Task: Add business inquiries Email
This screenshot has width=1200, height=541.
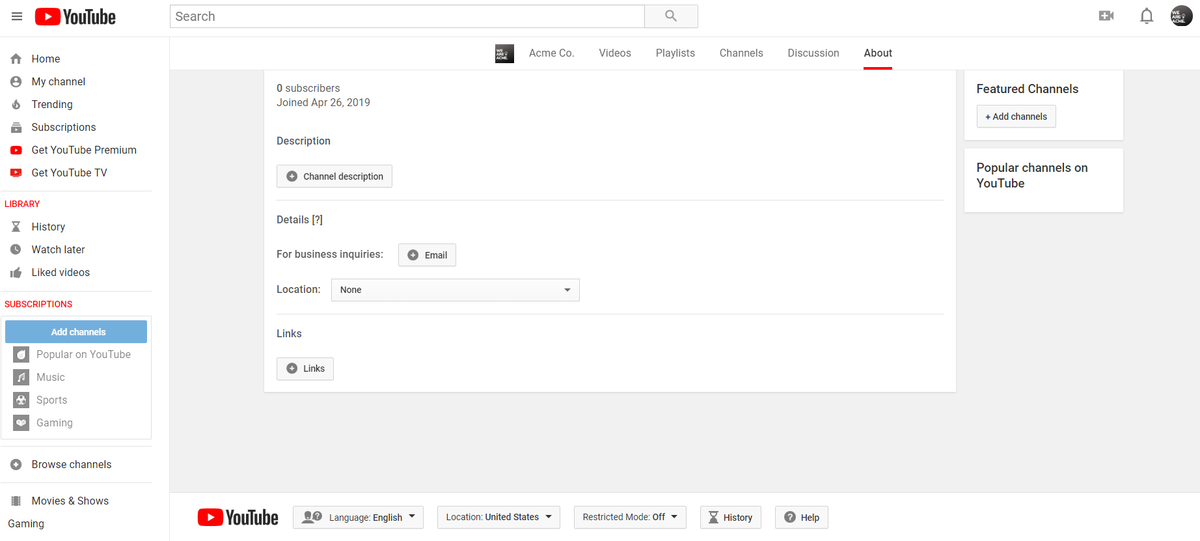Action: point(427,255)
